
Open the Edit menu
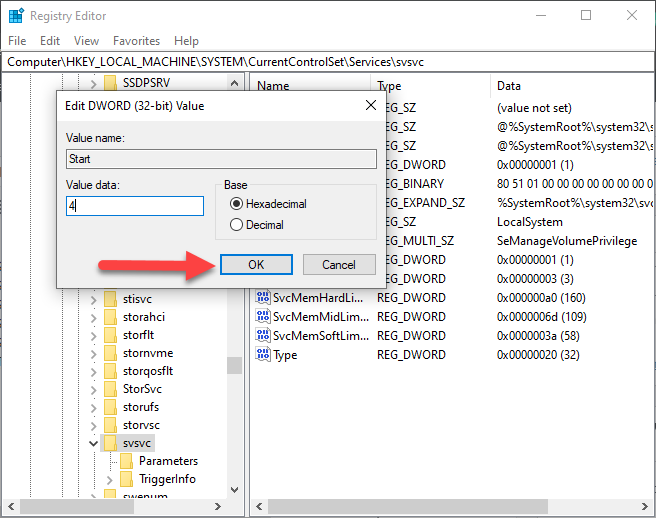pyautogui.click(x=50, y=41)
